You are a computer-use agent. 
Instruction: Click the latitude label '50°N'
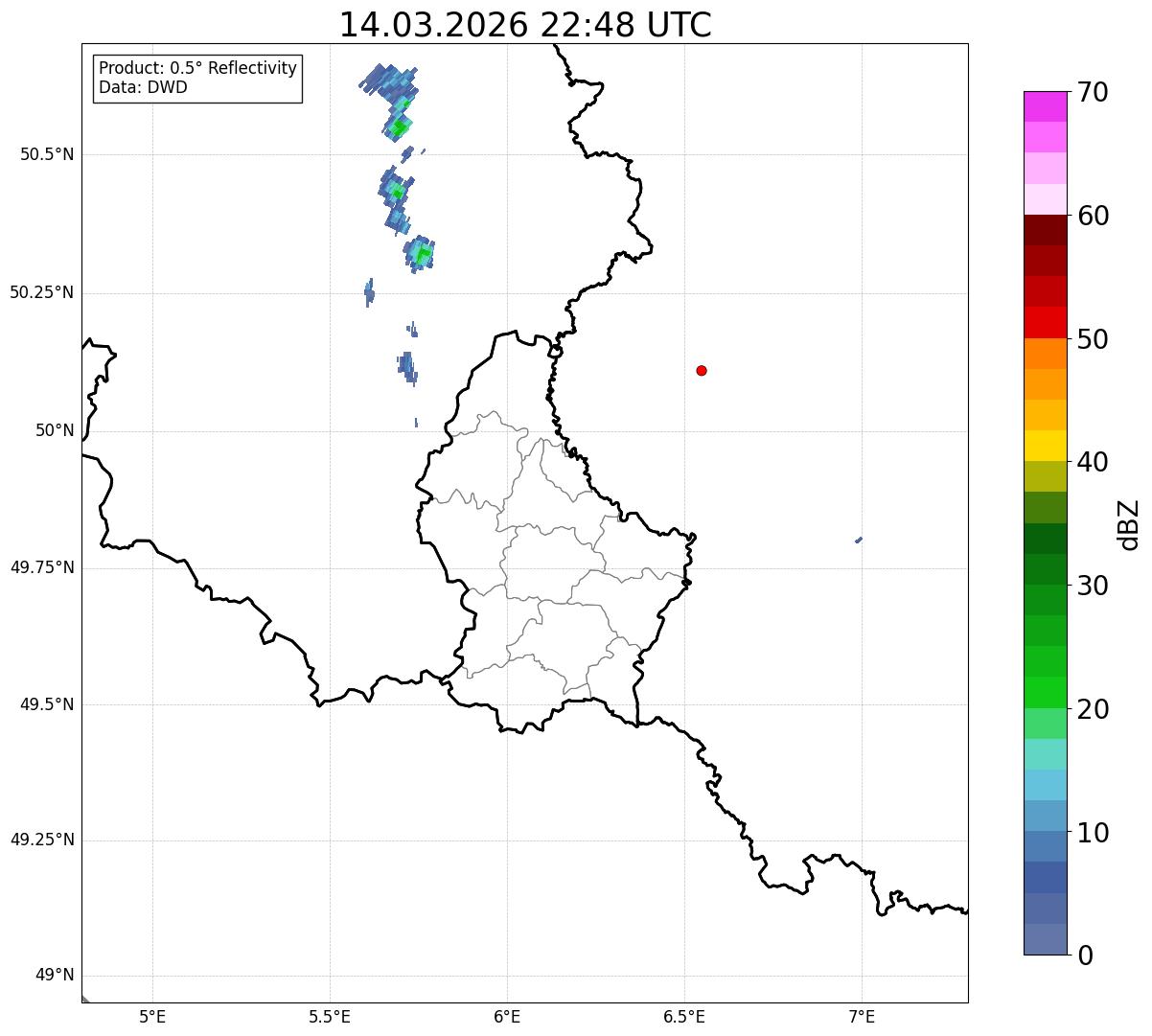pos(55,430)
